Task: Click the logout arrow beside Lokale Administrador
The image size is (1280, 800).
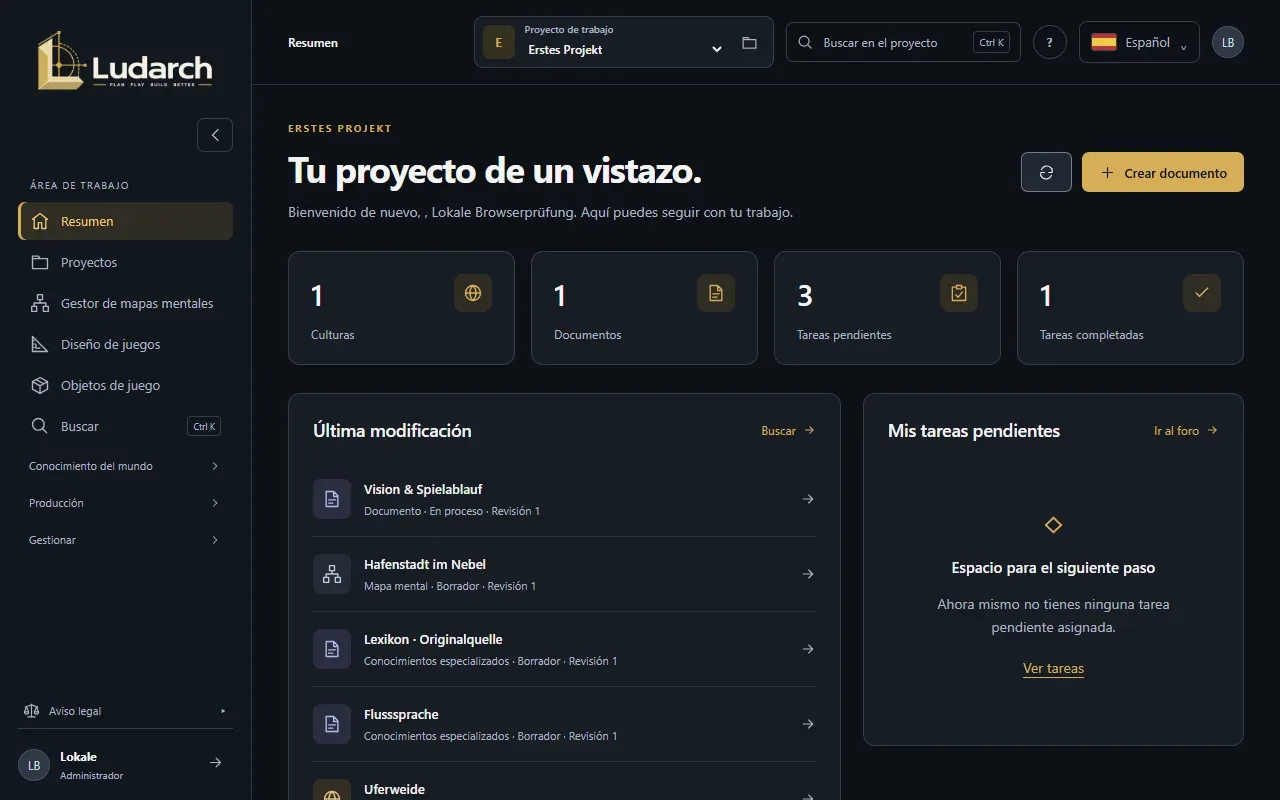Action: pyautogui.click(x=215, y=763)
